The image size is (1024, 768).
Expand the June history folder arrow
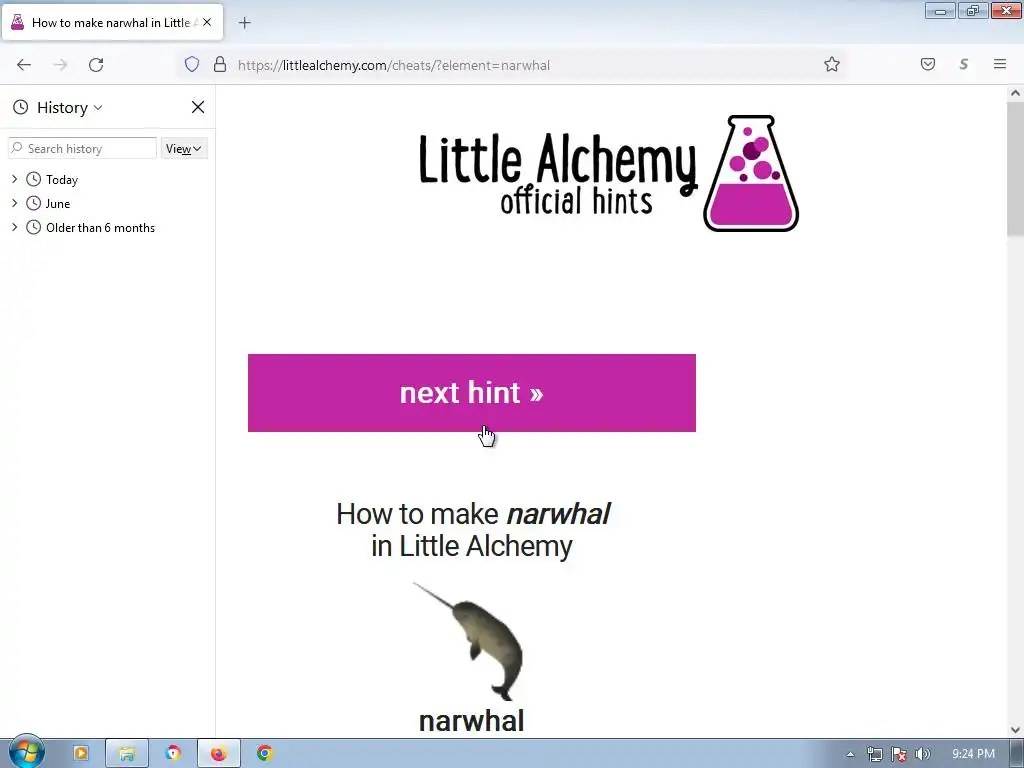coord(14,203)
